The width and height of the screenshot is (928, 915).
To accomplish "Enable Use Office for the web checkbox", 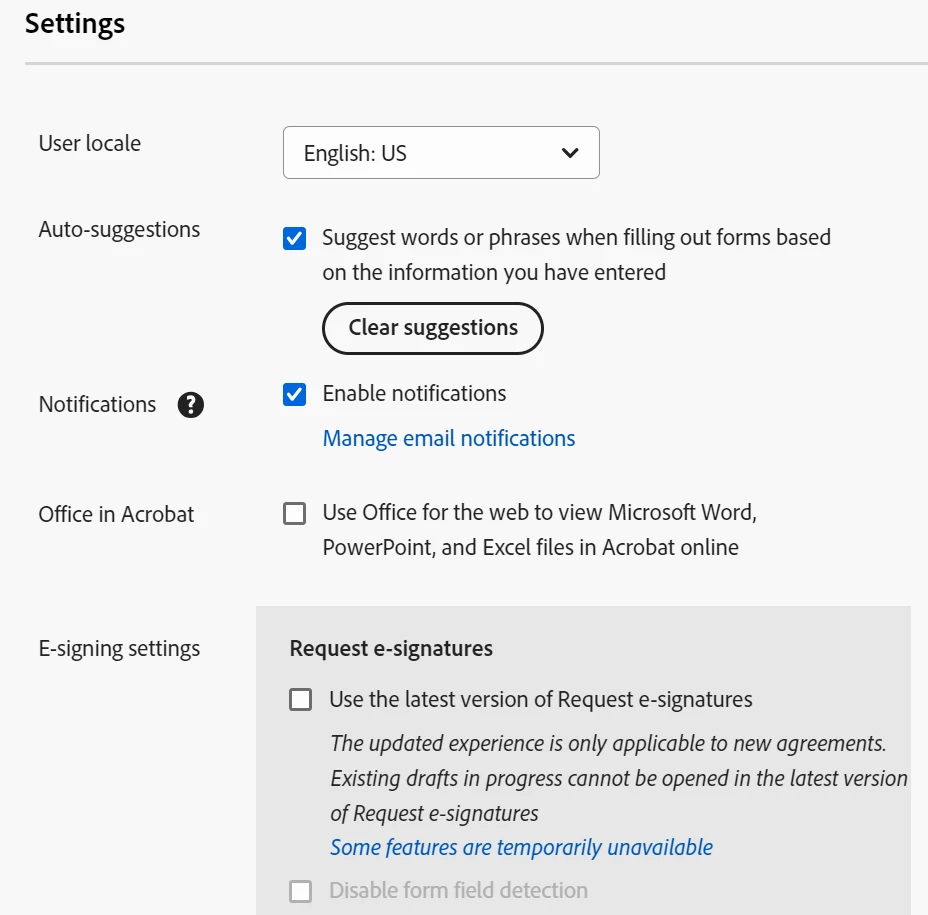I will (x=294, y=514).
